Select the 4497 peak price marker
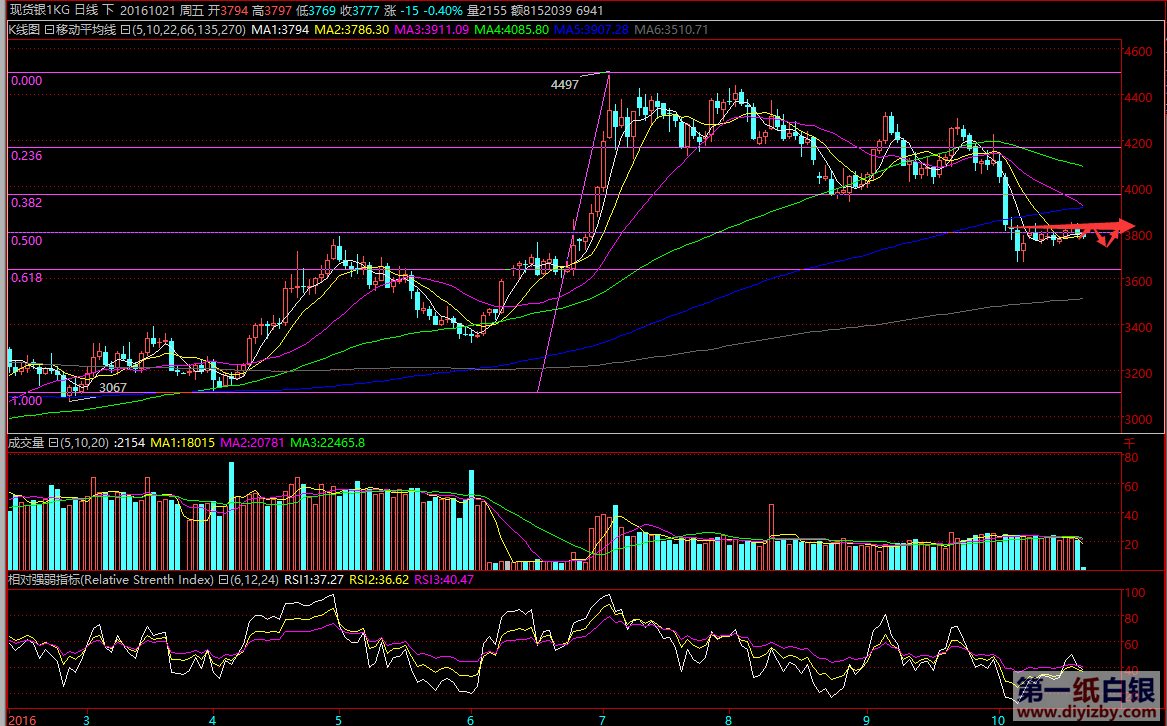This screenshot has height=726, width=1167. point(564,85)
